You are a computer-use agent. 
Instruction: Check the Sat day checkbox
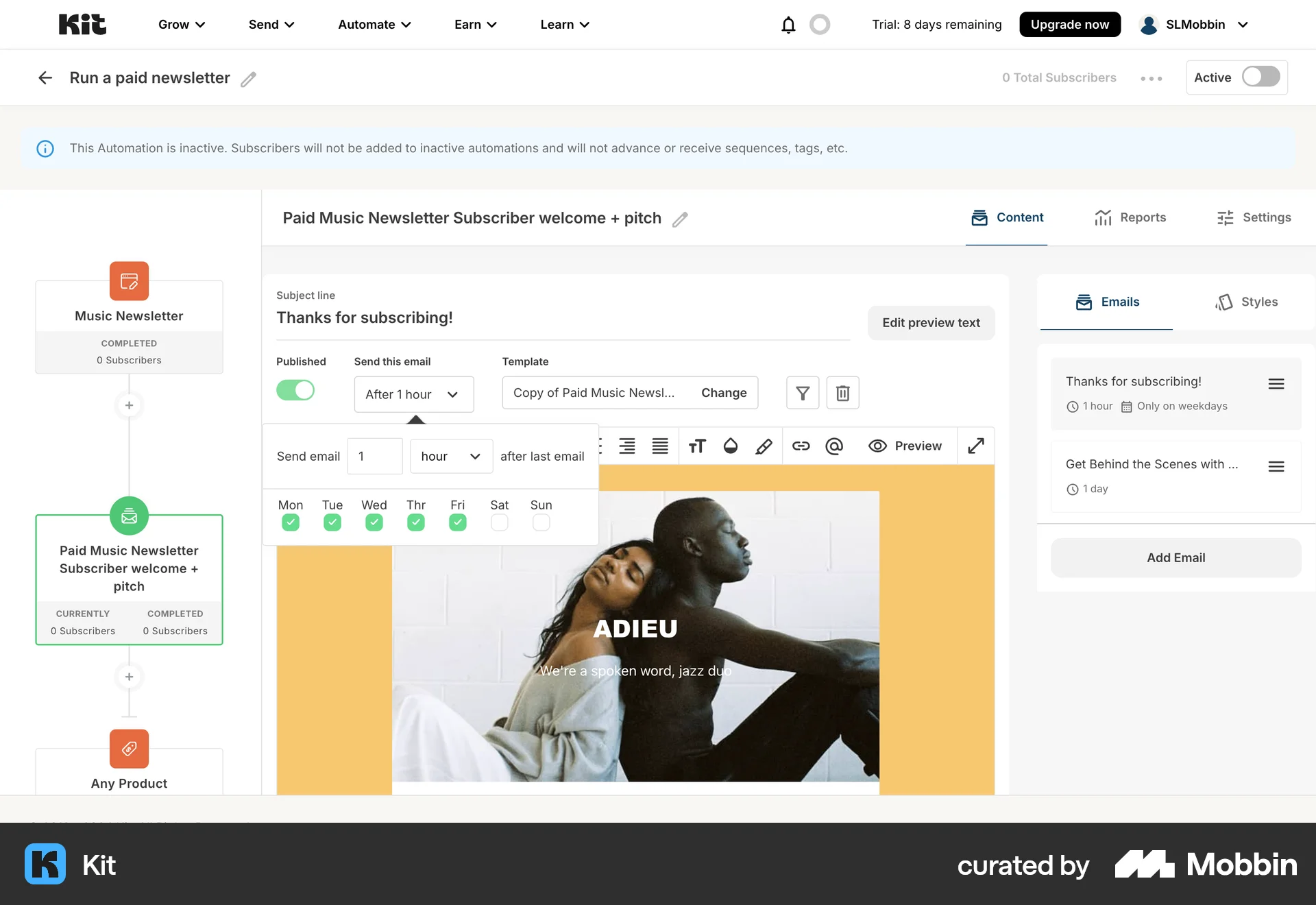[499, 523]
